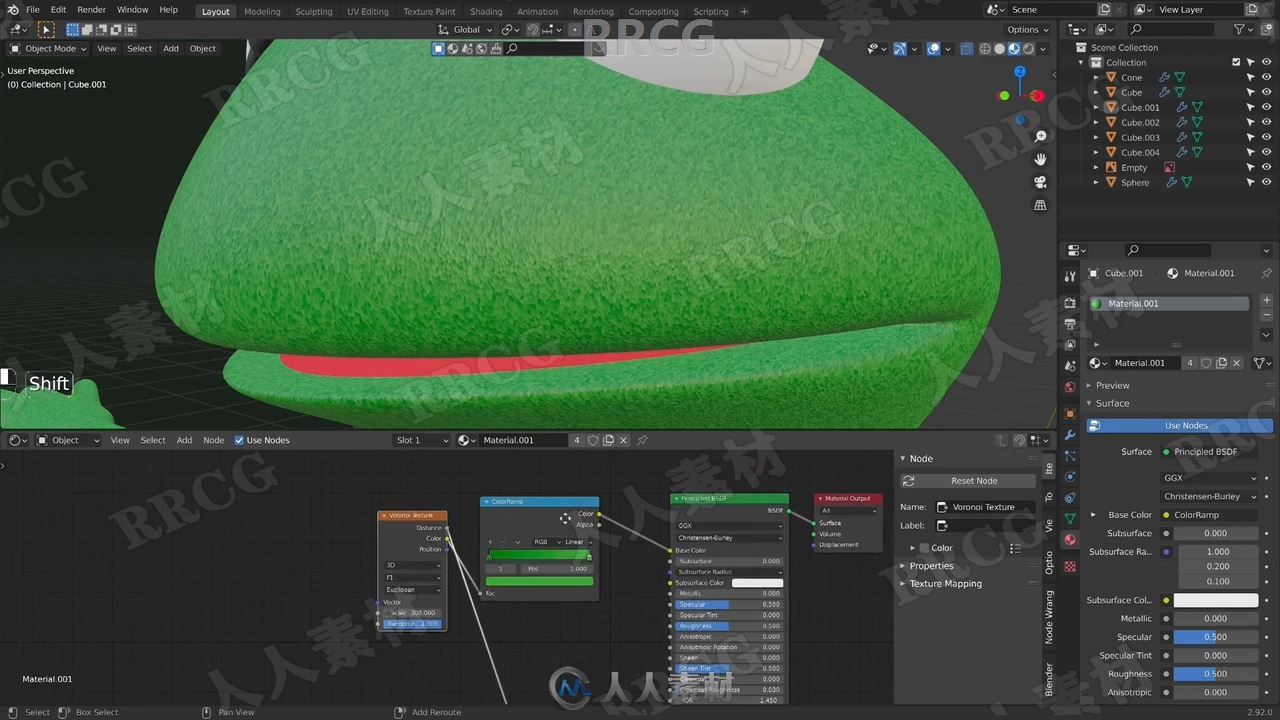Collapse the Surface panel

click(1112, 403)
